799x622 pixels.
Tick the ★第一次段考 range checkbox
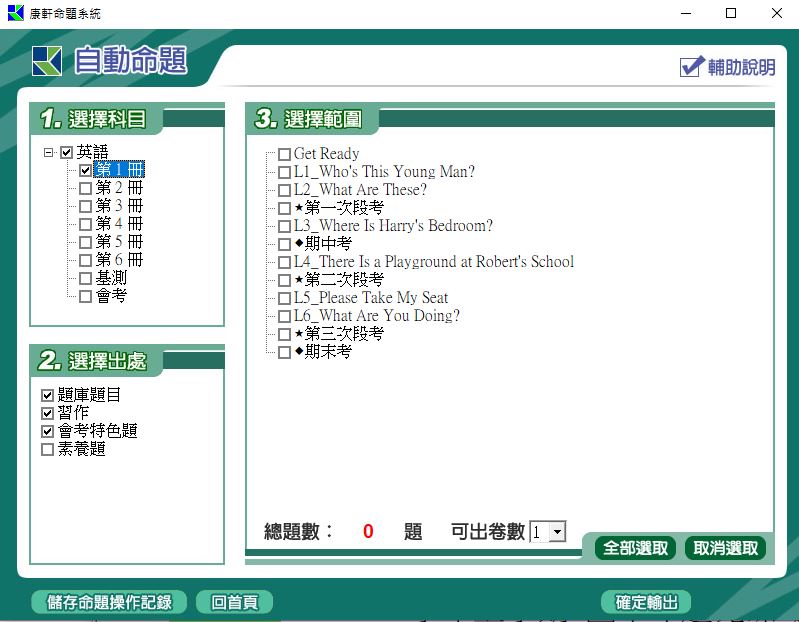(284, 209)
